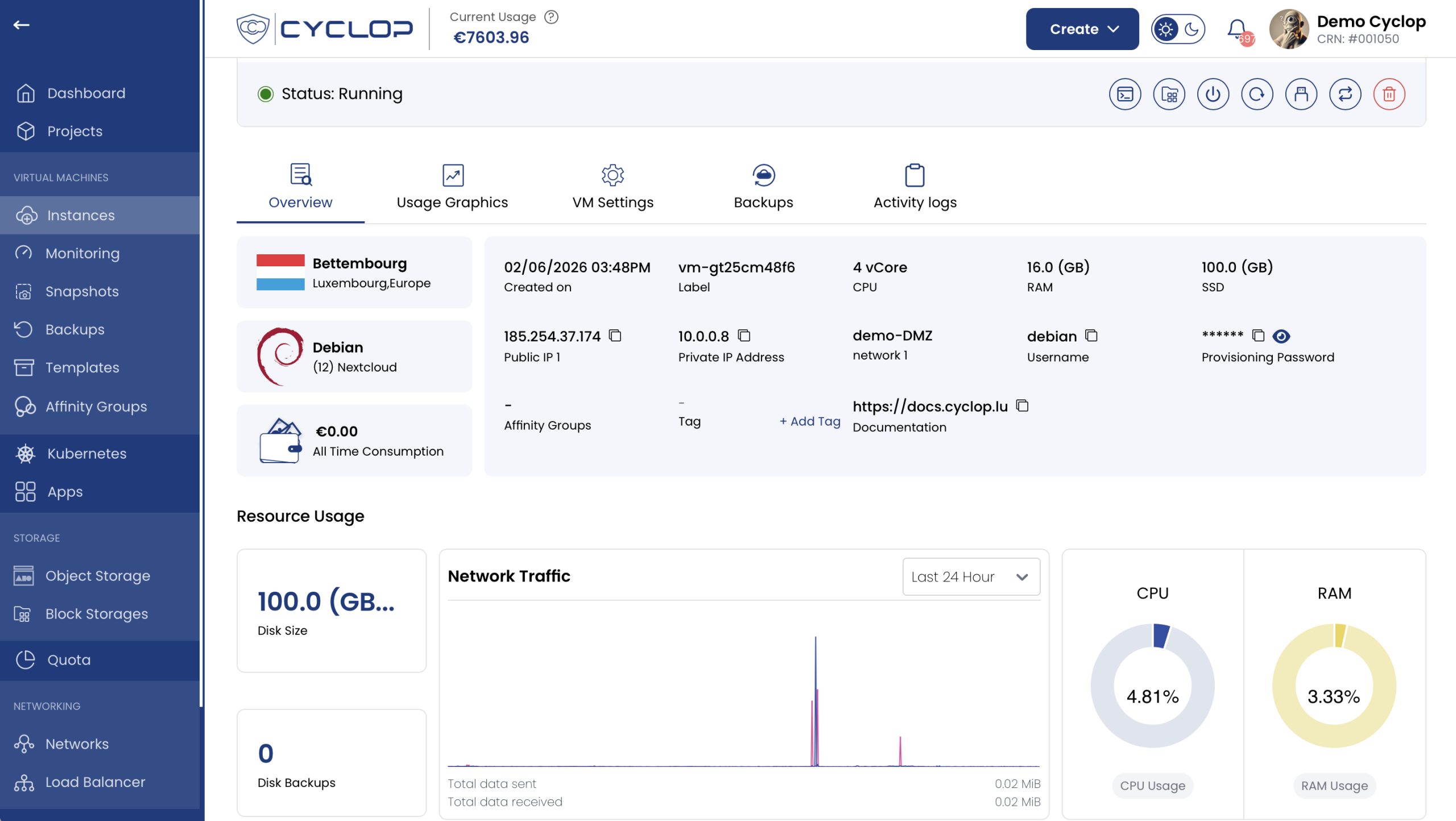The image size is (1456, 821).
Task: Select the light mode sun toggle
Action: pyautogui.click(x=1165, y=29)
